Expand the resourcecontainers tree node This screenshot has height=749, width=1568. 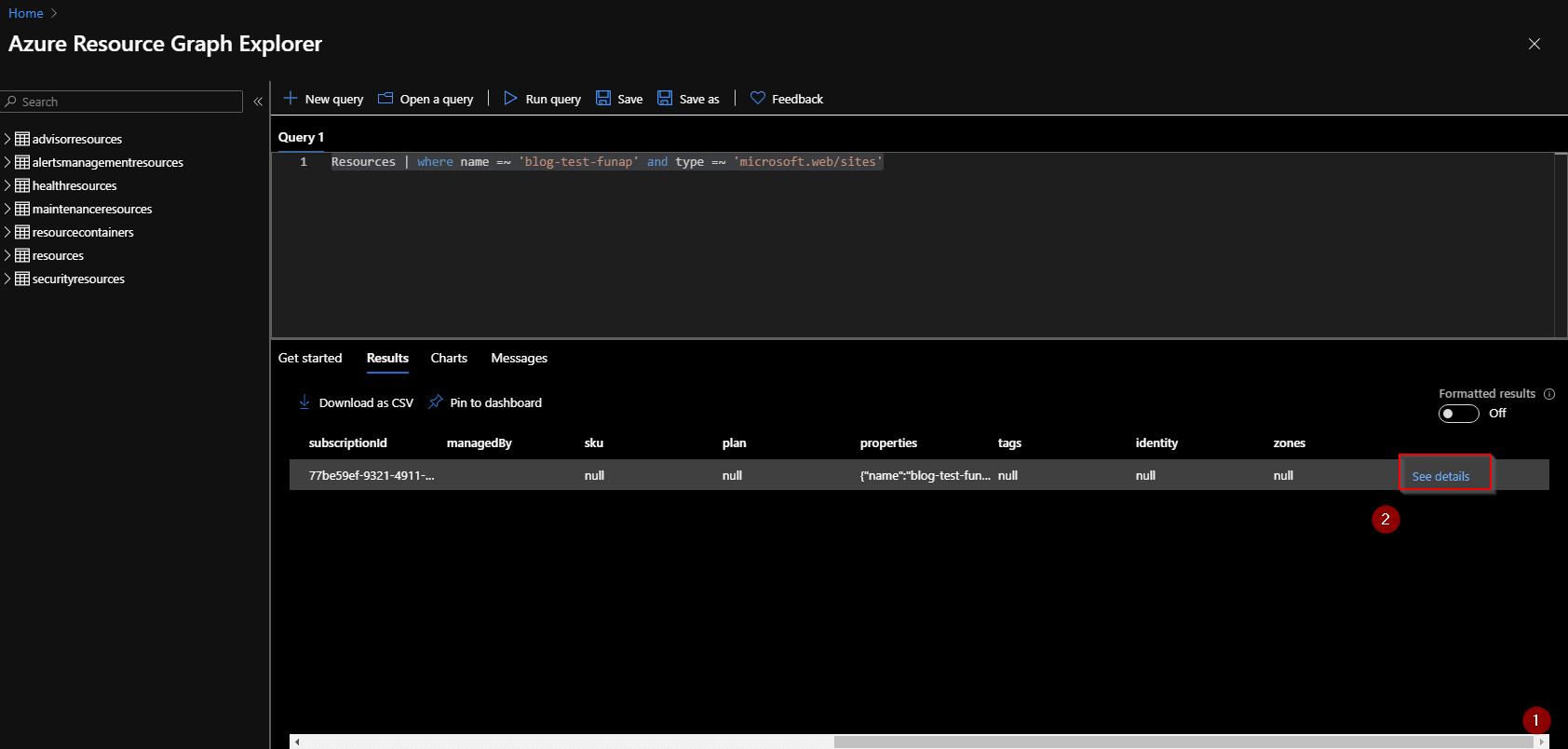pyautogui.click(x=7, y=232)
